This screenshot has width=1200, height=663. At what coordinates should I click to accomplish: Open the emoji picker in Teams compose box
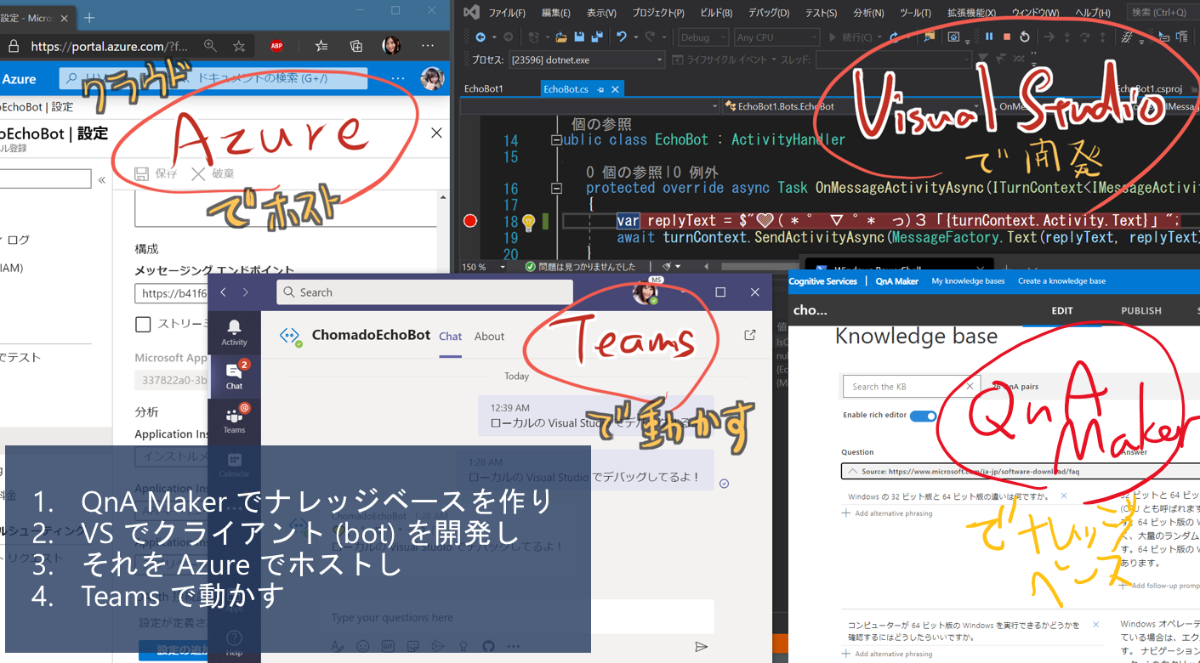tap(363, 646)
